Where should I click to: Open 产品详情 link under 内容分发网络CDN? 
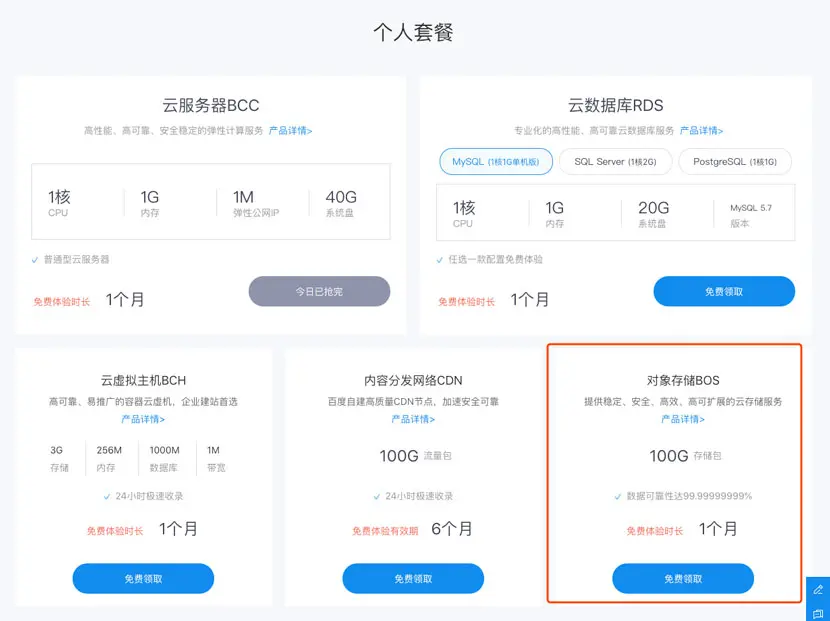tap(413, 419)
